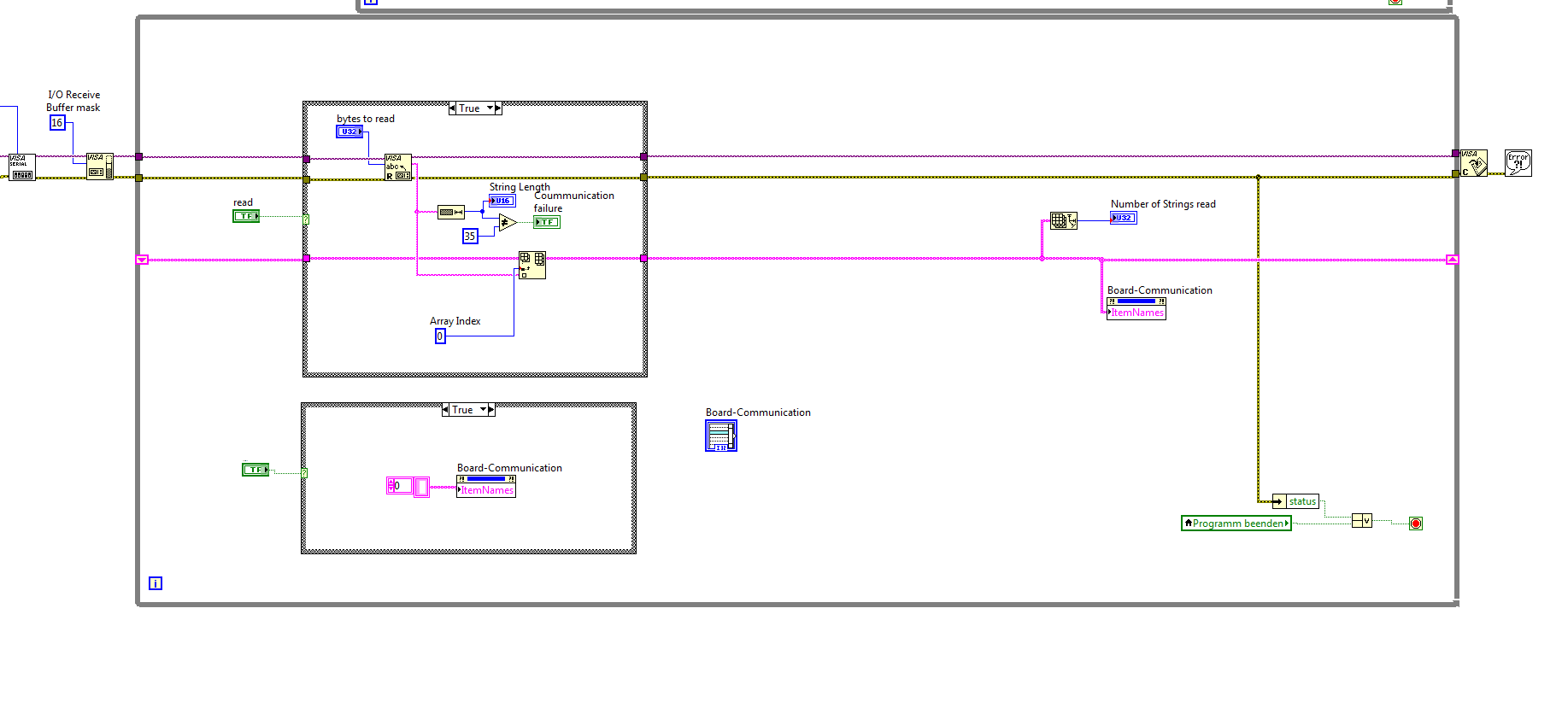The width and height of the screenshot is (1568, 702).
Task: Click the left shift register terminal
Action: click(142, 260)
